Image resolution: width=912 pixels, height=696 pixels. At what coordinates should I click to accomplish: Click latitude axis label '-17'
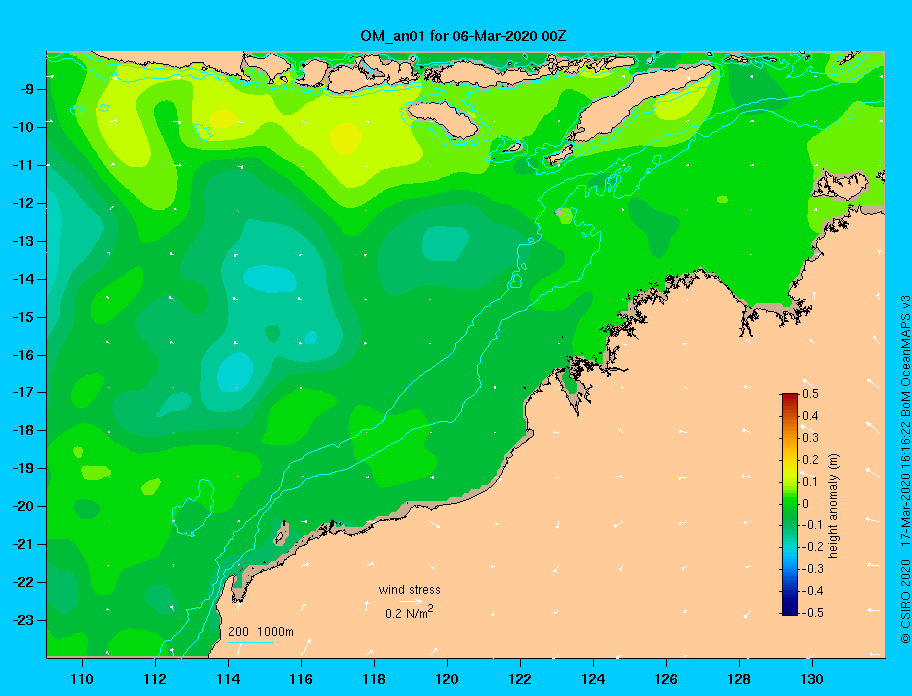point(23,392)
